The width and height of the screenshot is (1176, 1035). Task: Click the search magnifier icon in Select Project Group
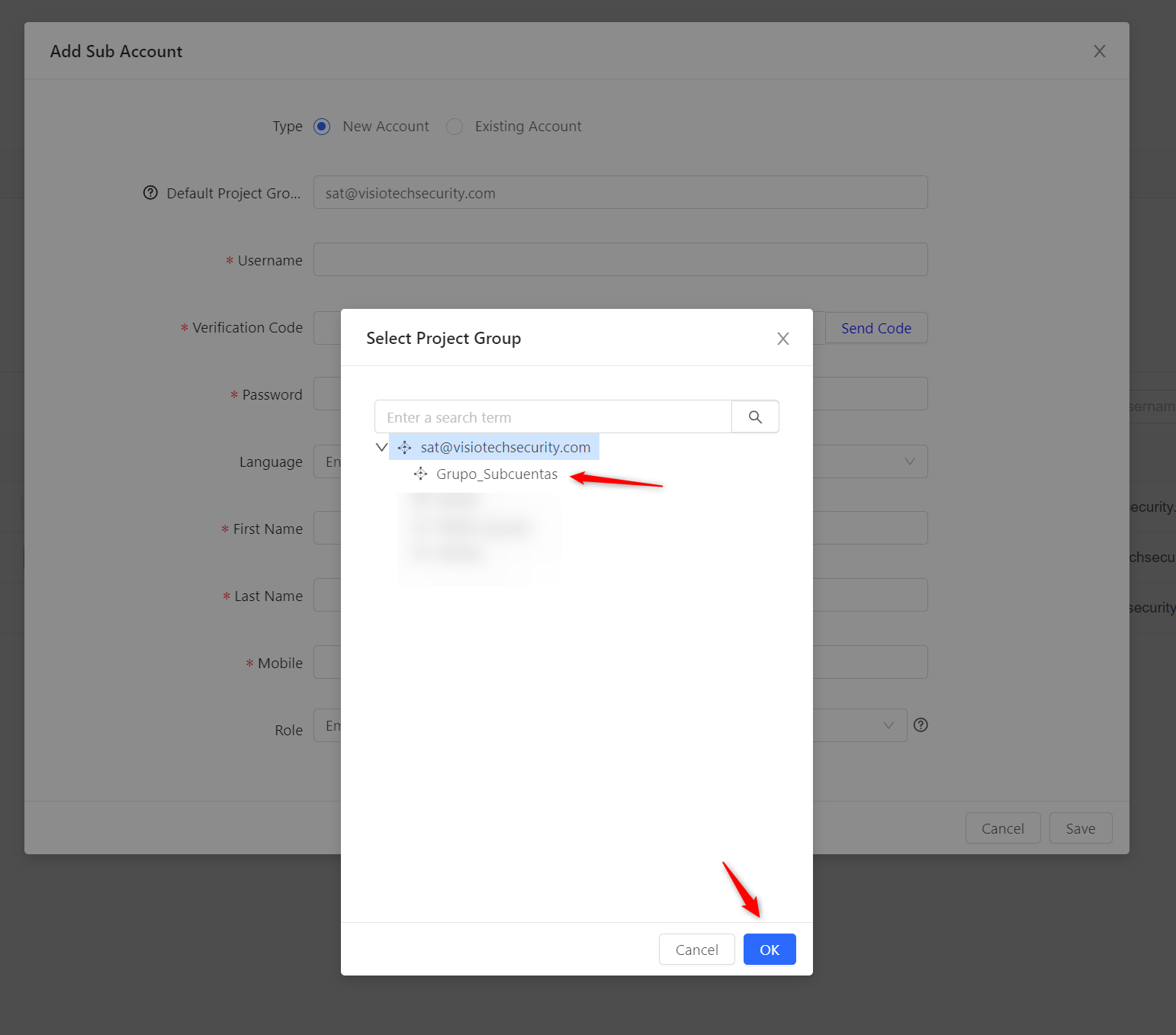click(755, 417)
